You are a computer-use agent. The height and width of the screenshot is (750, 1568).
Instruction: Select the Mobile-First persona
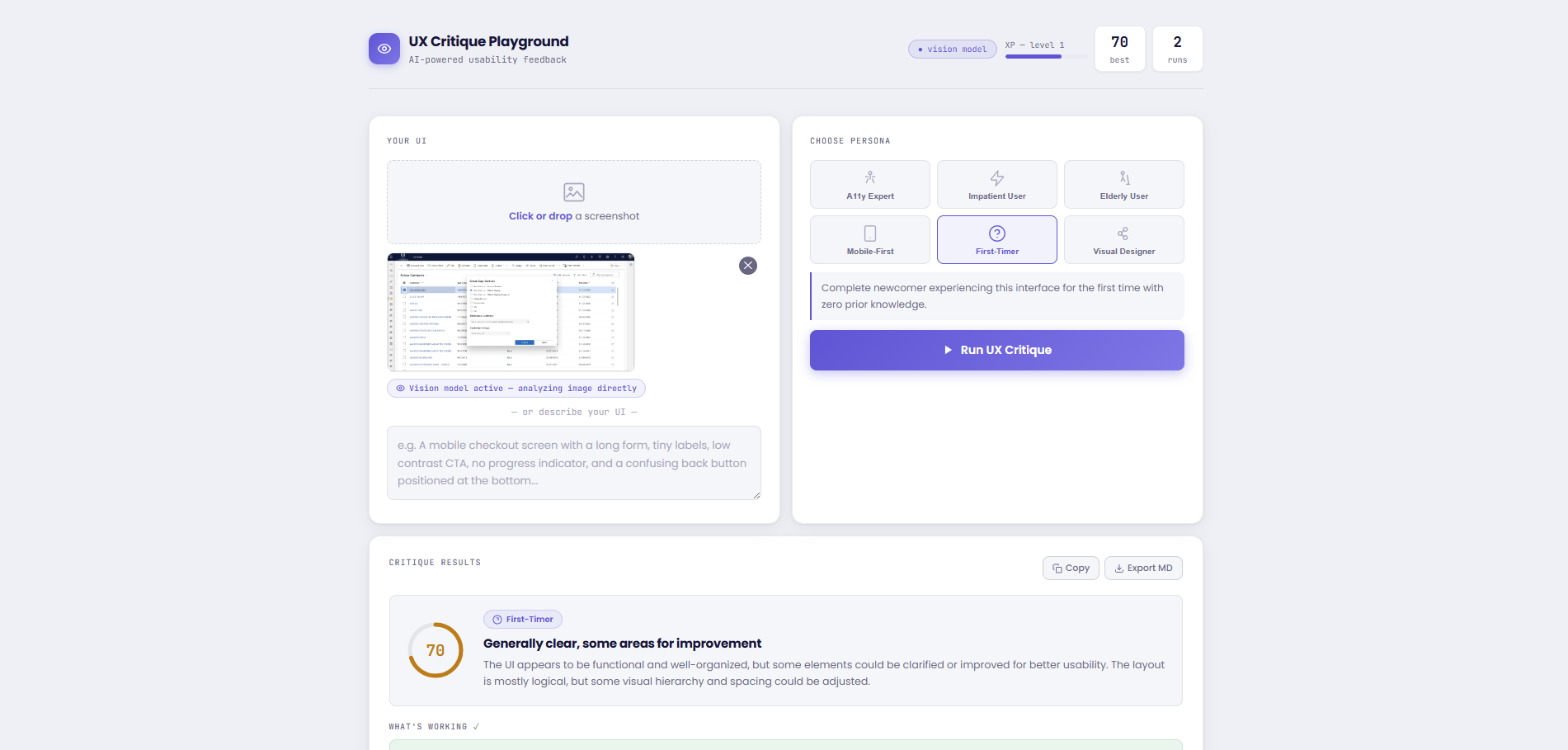point(870,240)
